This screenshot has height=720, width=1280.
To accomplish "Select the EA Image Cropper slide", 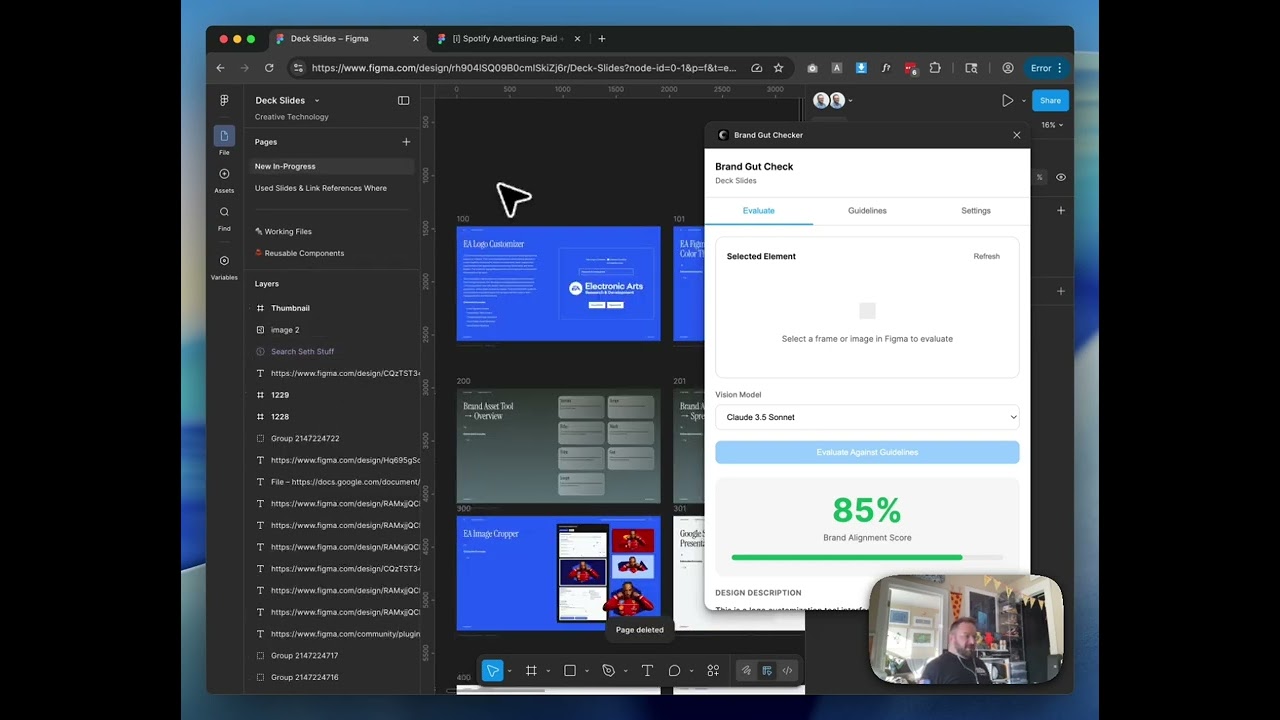I will pos(558,574).
